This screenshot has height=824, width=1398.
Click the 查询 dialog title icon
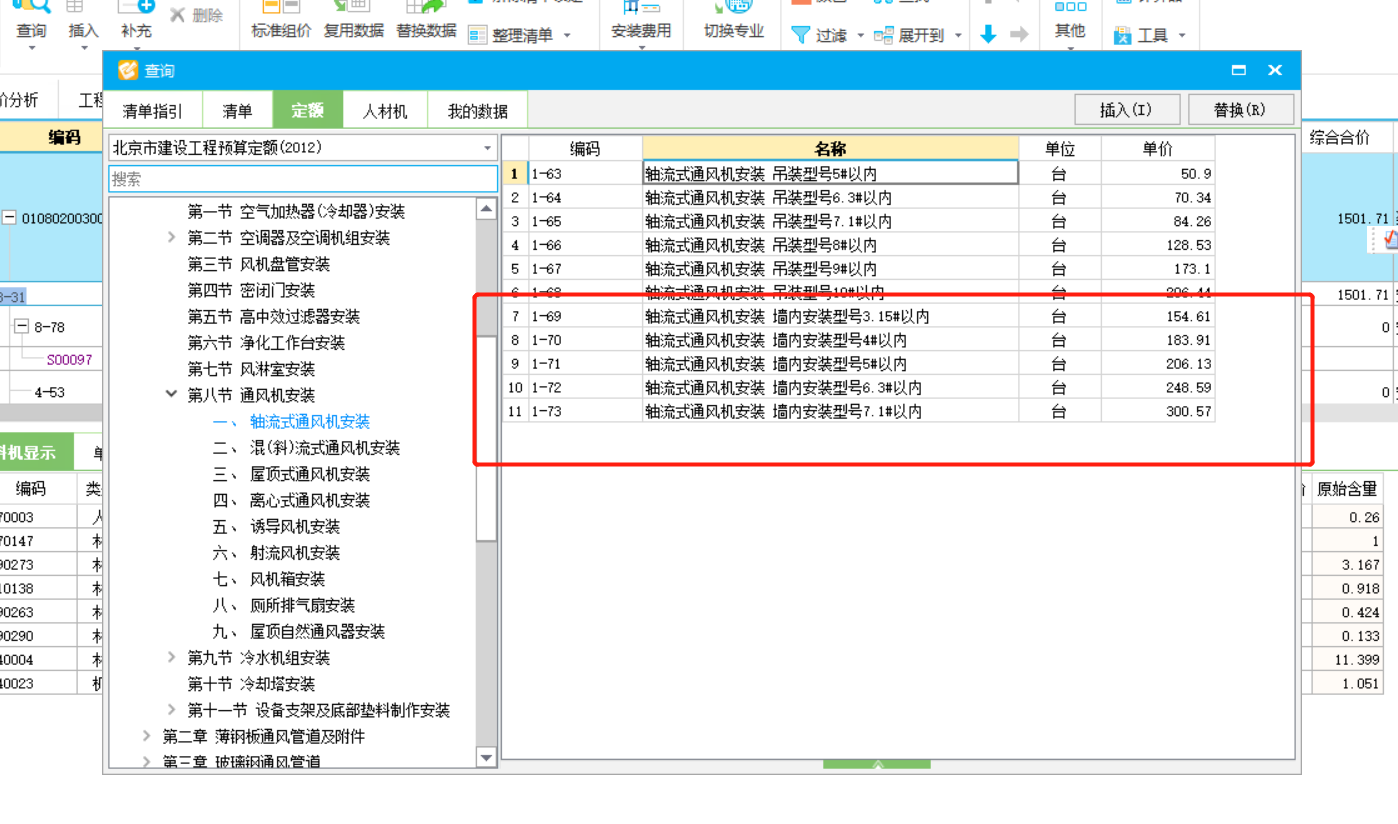tap(128, 70)
